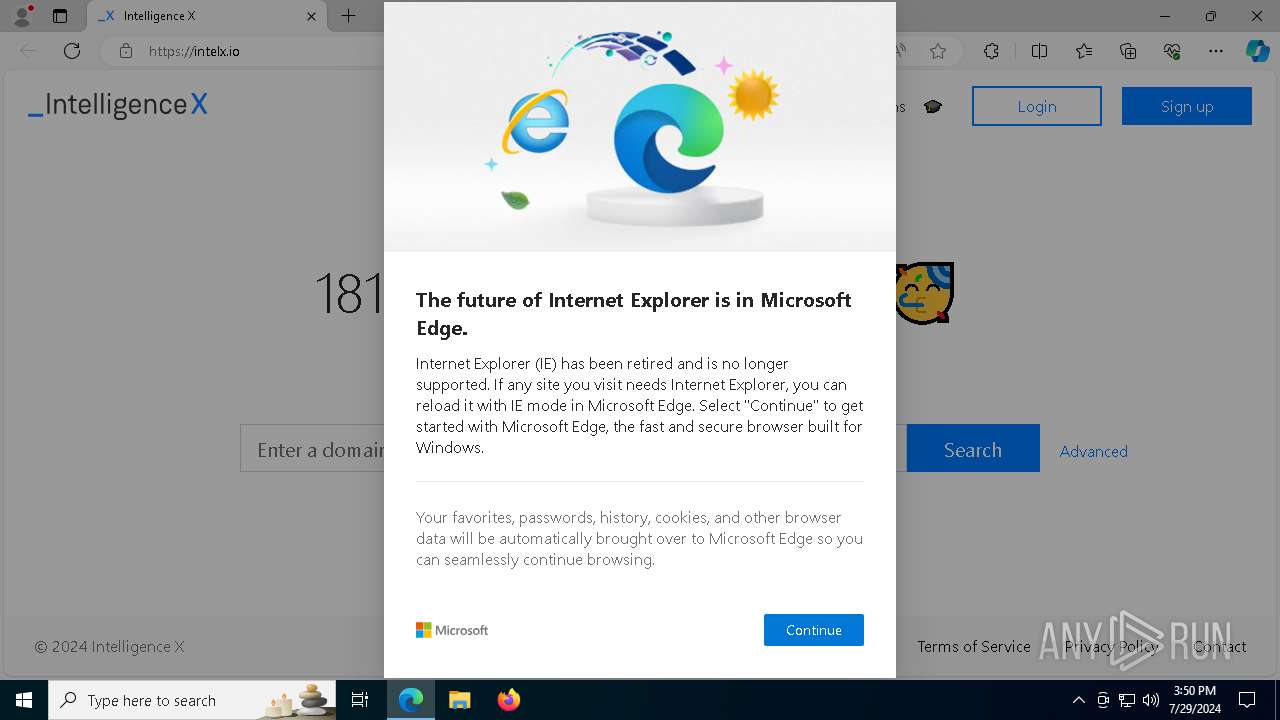Click the Intelligence X logo
Screen dimensions: 1280x720
(x=118, y=105)
